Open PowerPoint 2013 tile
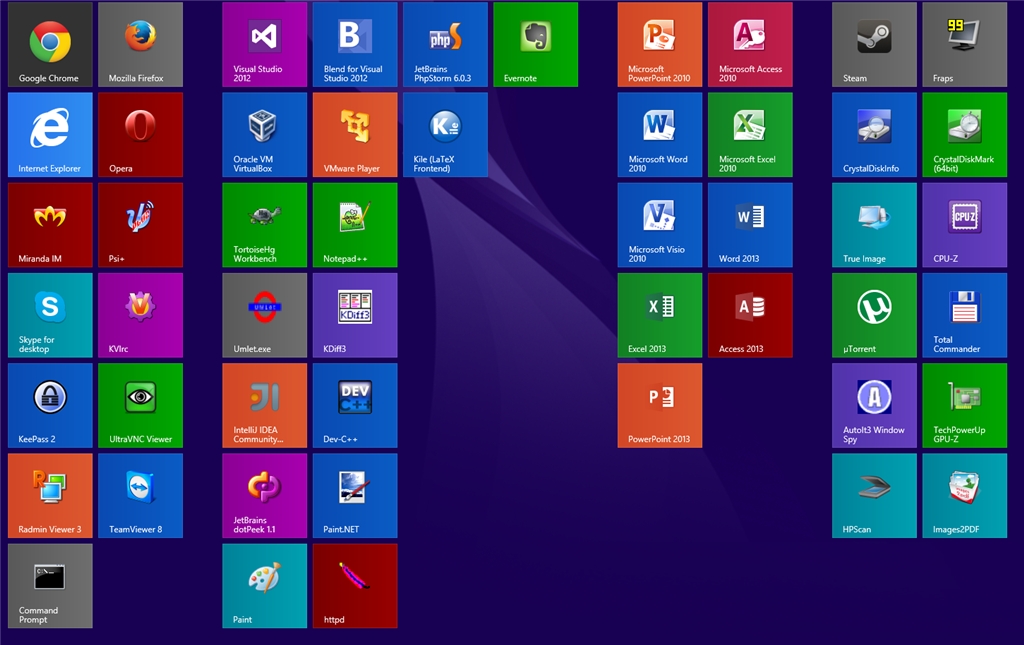 click(660, 405)
